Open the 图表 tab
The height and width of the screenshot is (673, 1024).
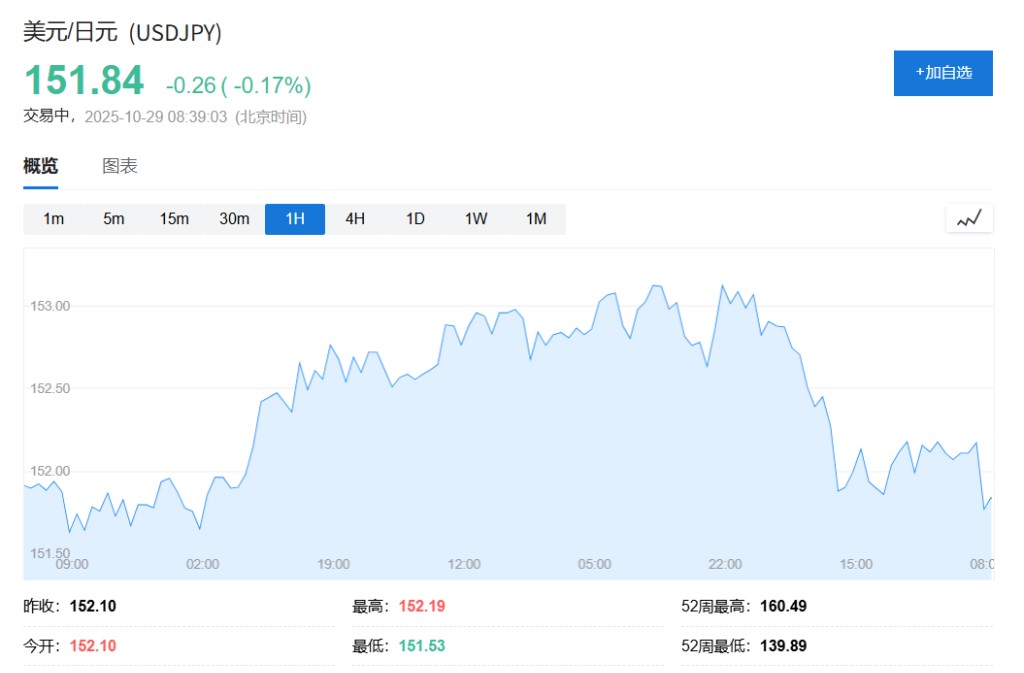click(120, 166)
